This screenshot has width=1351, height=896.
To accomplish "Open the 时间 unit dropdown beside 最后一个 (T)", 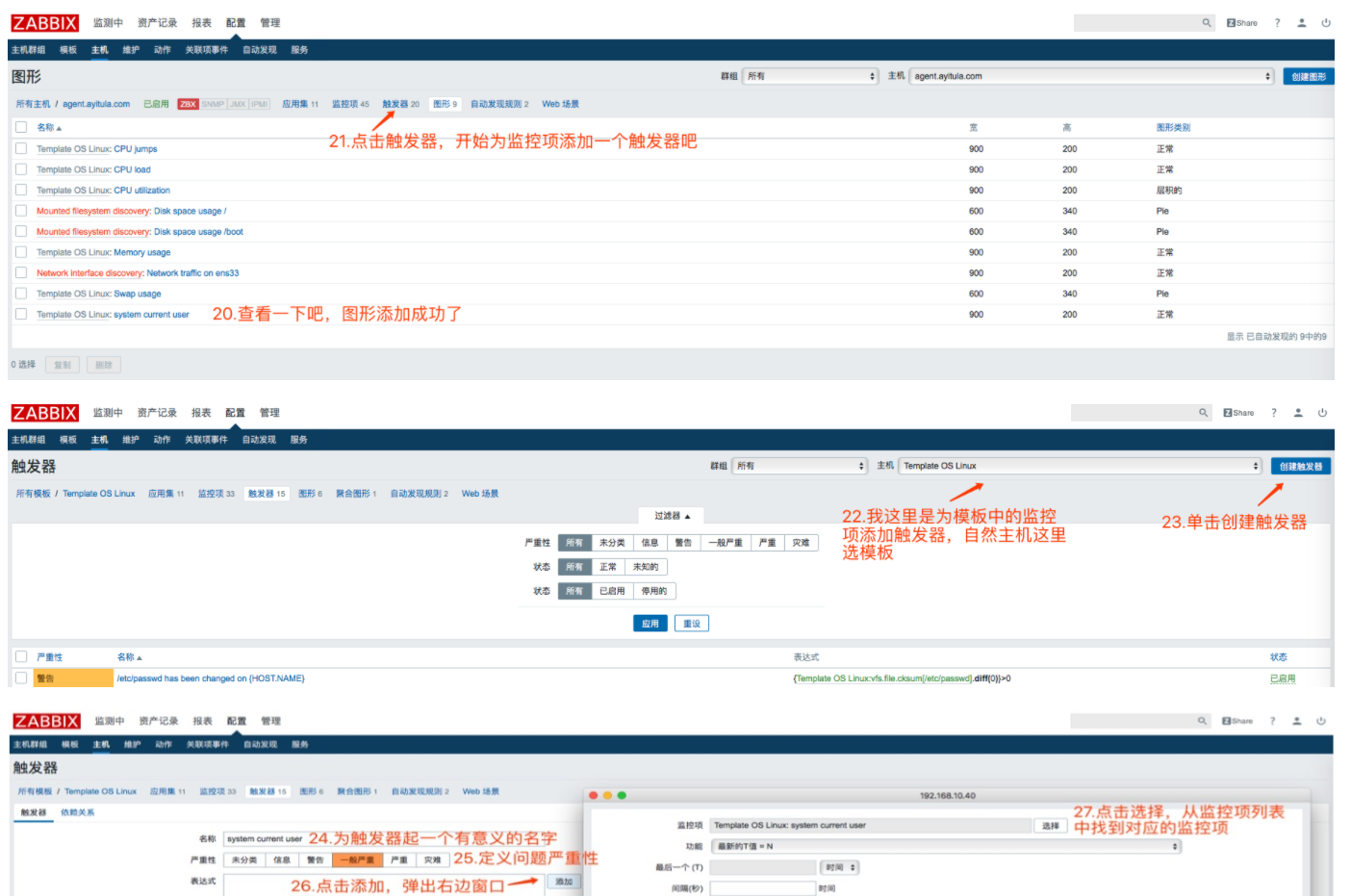I will pyautogui.click(x=839, y=867).
